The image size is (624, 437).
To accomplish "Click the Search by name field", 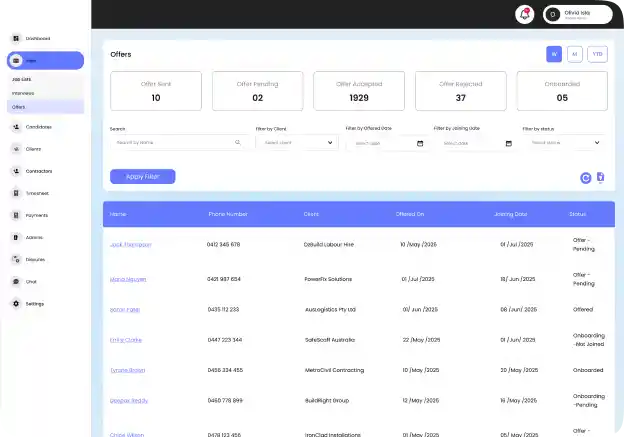I will (180, 142).
